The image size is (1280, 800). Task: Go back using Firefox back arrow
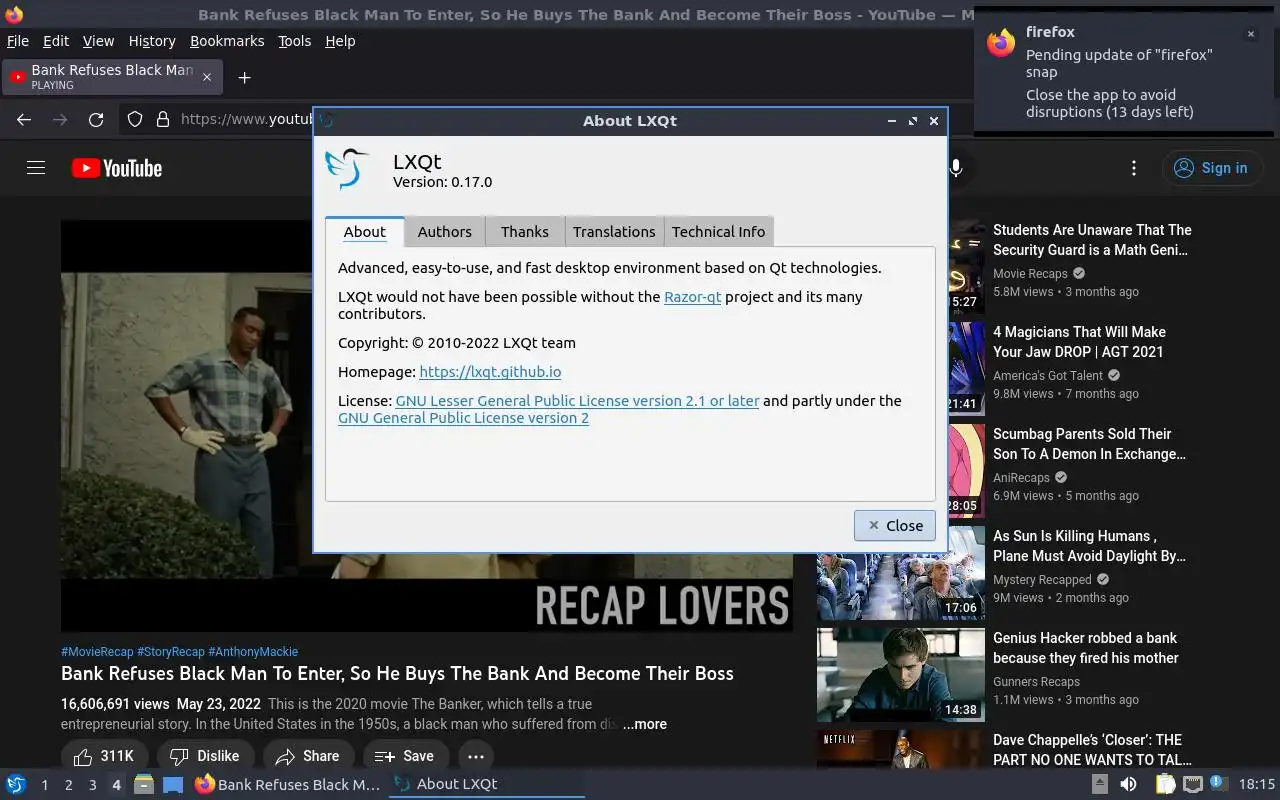24,119
